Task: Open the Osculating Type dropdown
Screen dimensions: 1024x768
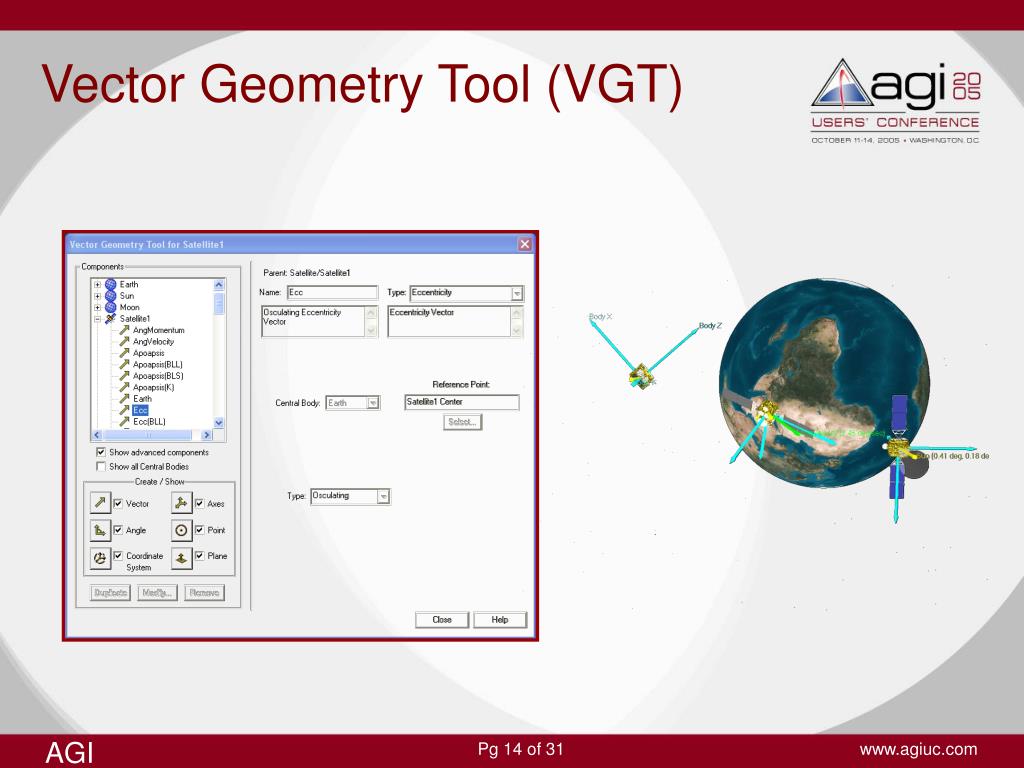Action: point(384,497)
